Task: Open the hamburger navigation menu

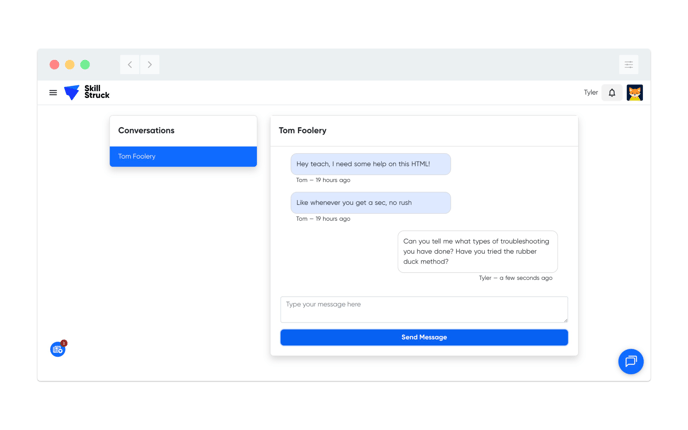Action: [x=53, y=93]
